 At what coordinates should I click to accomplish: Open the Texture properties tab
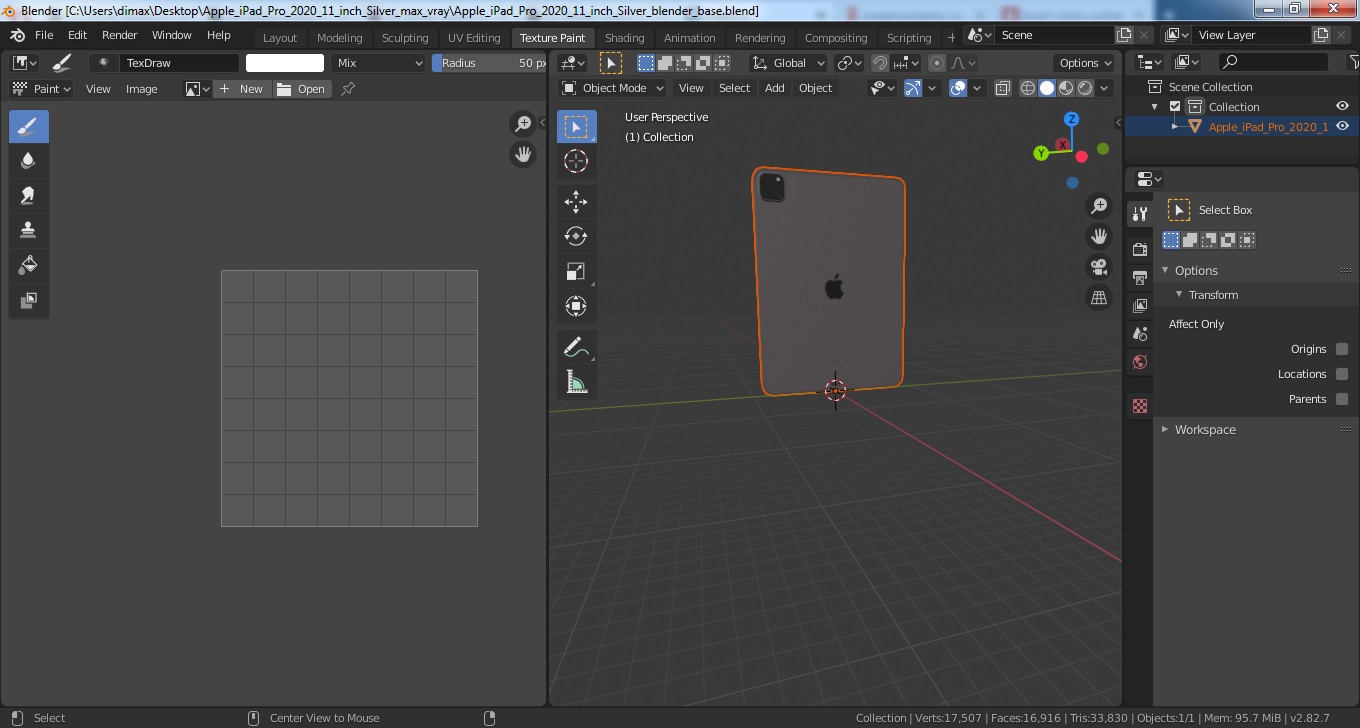(1139, 406)
